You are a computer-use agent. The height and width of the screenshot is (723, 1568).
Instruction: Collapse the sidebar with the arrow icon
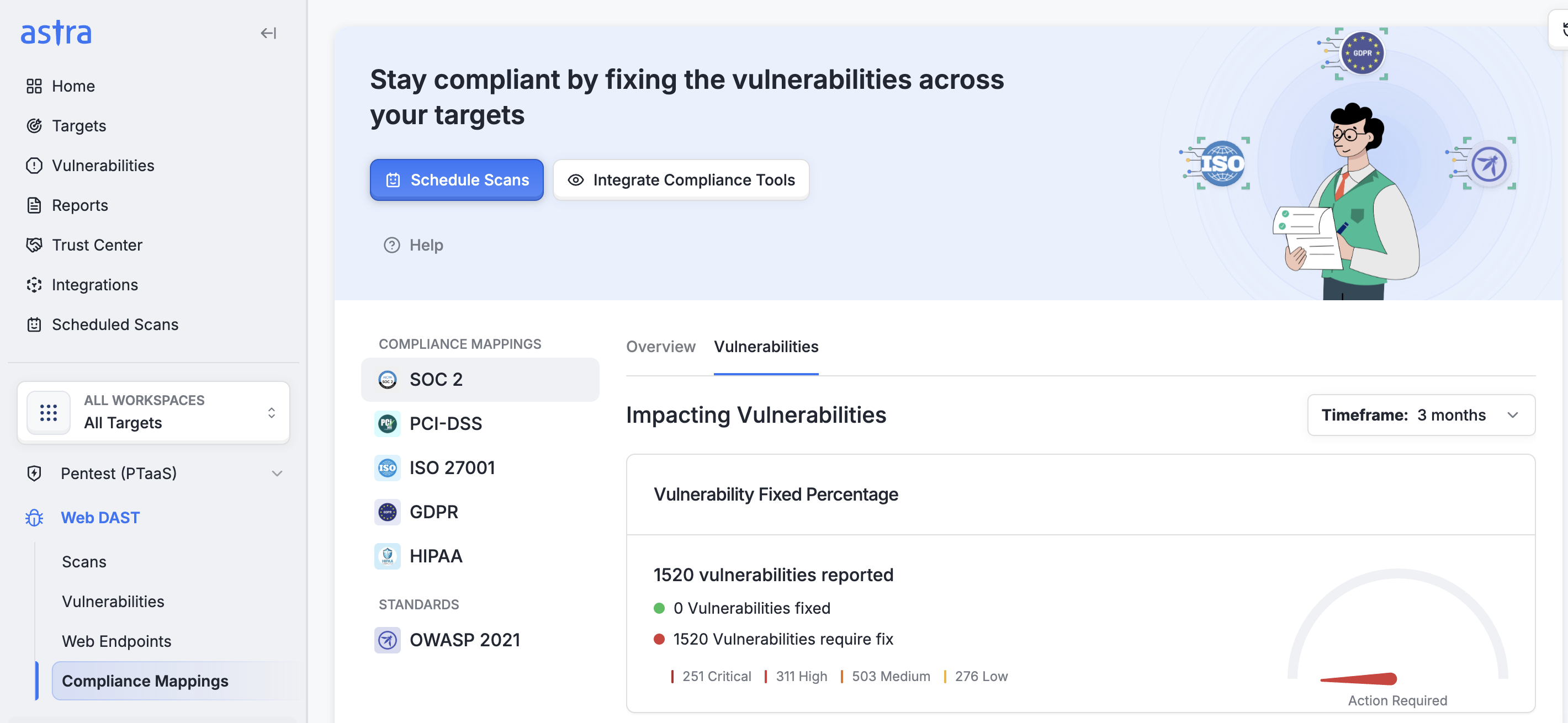268,33
